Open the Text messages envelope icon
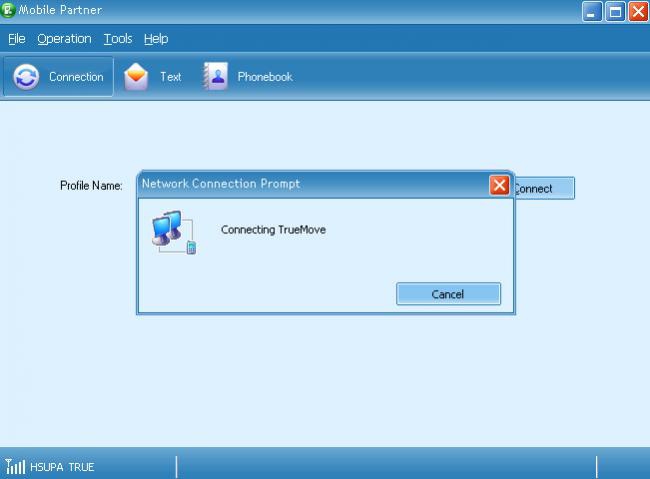Viewport: 650px width, 479px height. tap(136, 77)
